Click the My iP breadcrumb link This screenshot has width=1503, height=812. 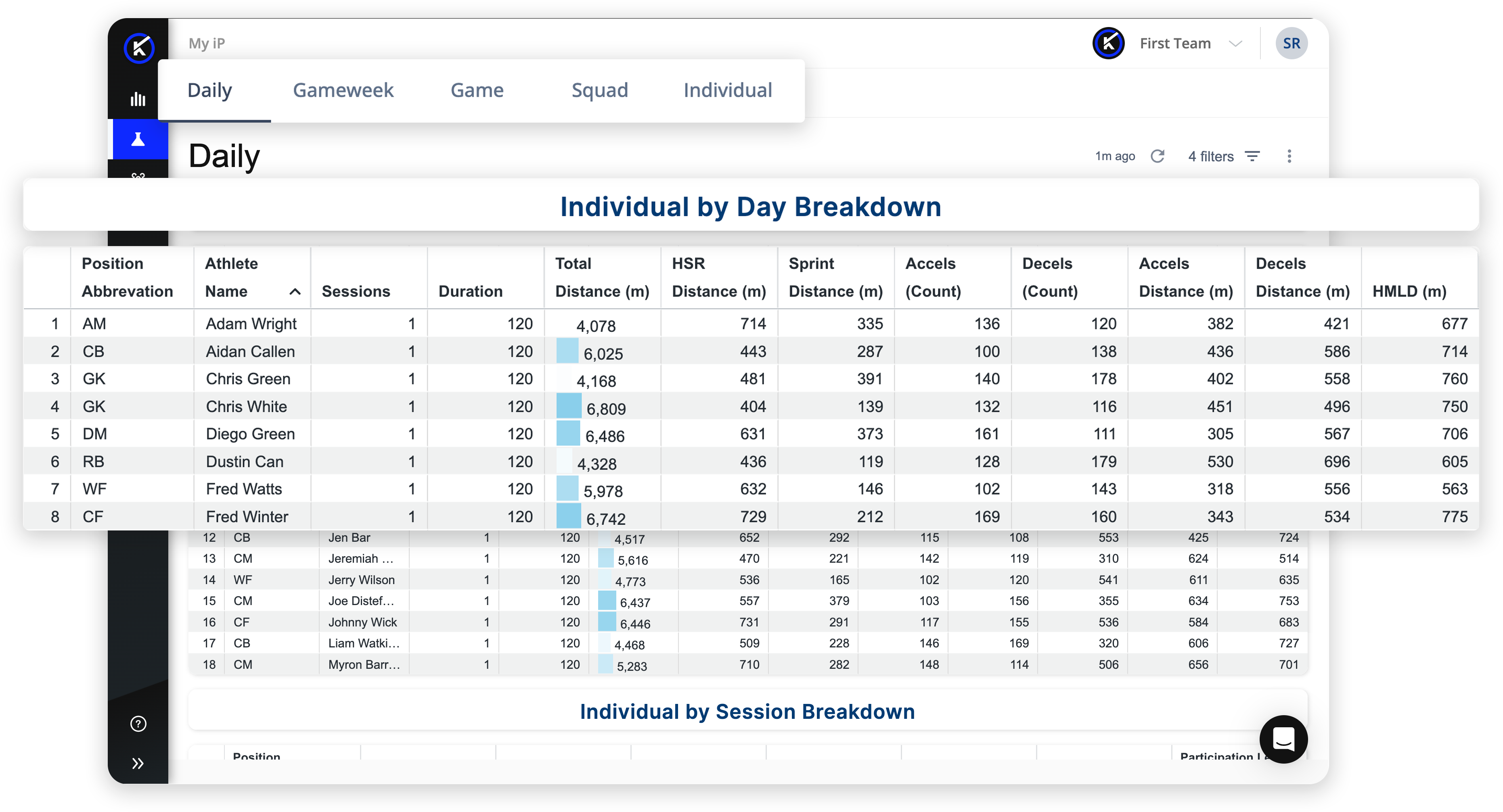pos(207,44)
